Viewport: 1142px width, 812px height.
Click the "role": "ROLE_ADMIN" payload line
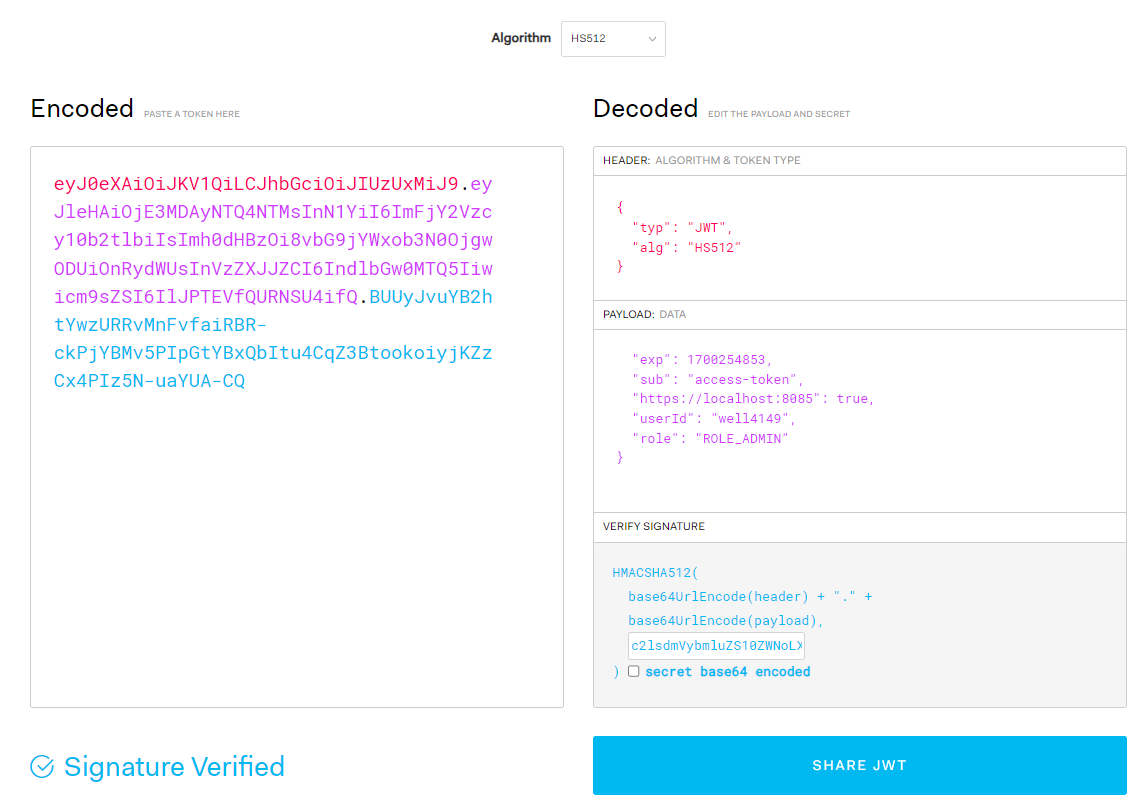pyautogui.click(x=710, y=438)
